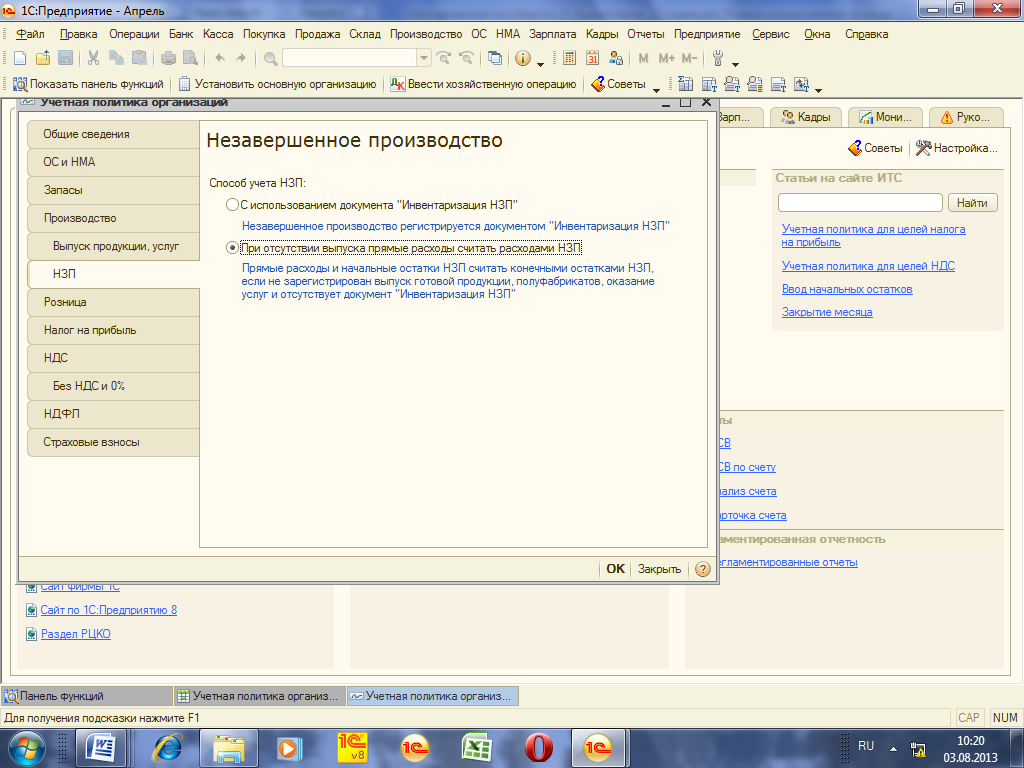Open the Файл menu
This screenshot has height=768, width=1024.
coord(30,34)
